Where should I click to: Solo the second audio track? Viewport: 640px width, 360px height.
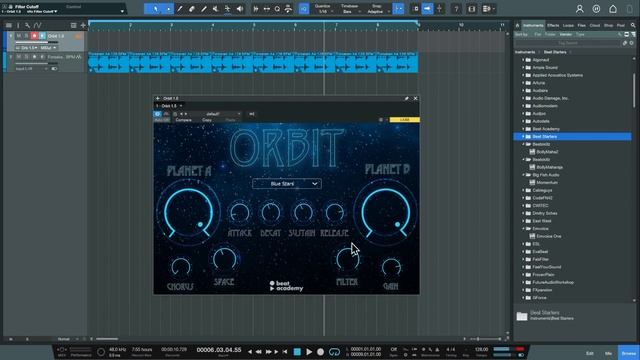point(26,57)
